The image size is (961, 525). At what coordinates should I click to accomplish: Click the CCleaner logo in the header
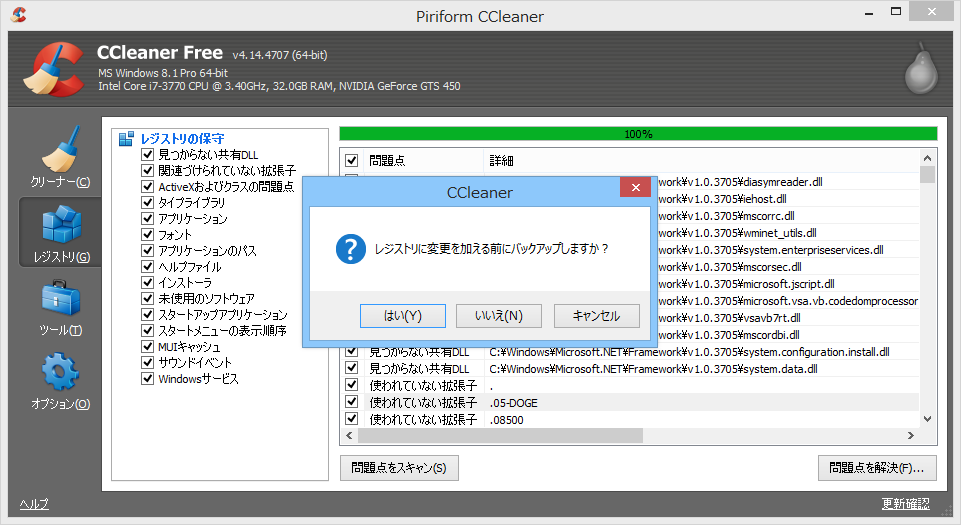pyautogui.click(x=54, y=69)
